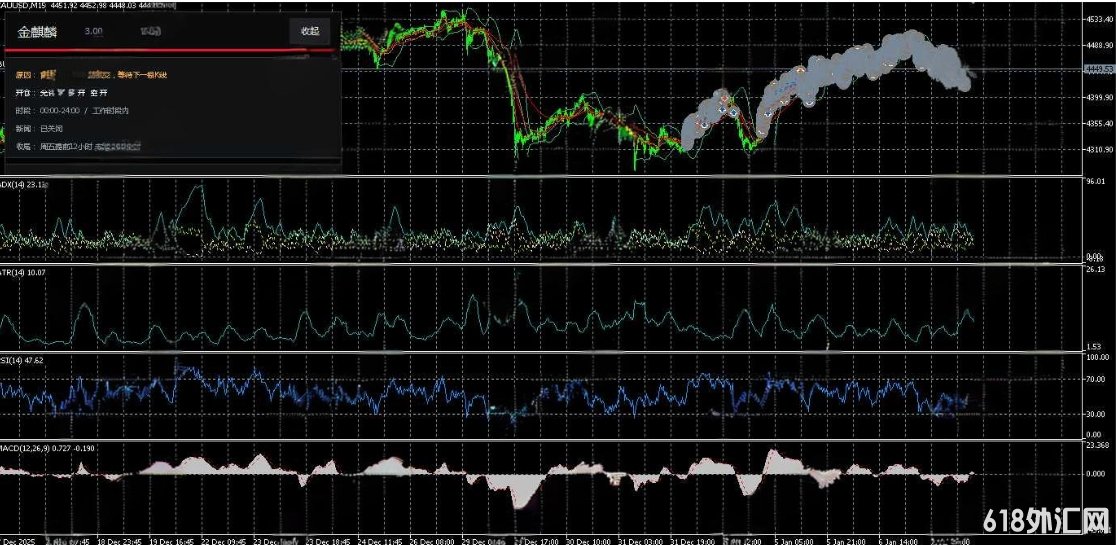1116x545 pixels.
Task: Click the MACD zero level 0.000 label
Action: [1097, 472]
